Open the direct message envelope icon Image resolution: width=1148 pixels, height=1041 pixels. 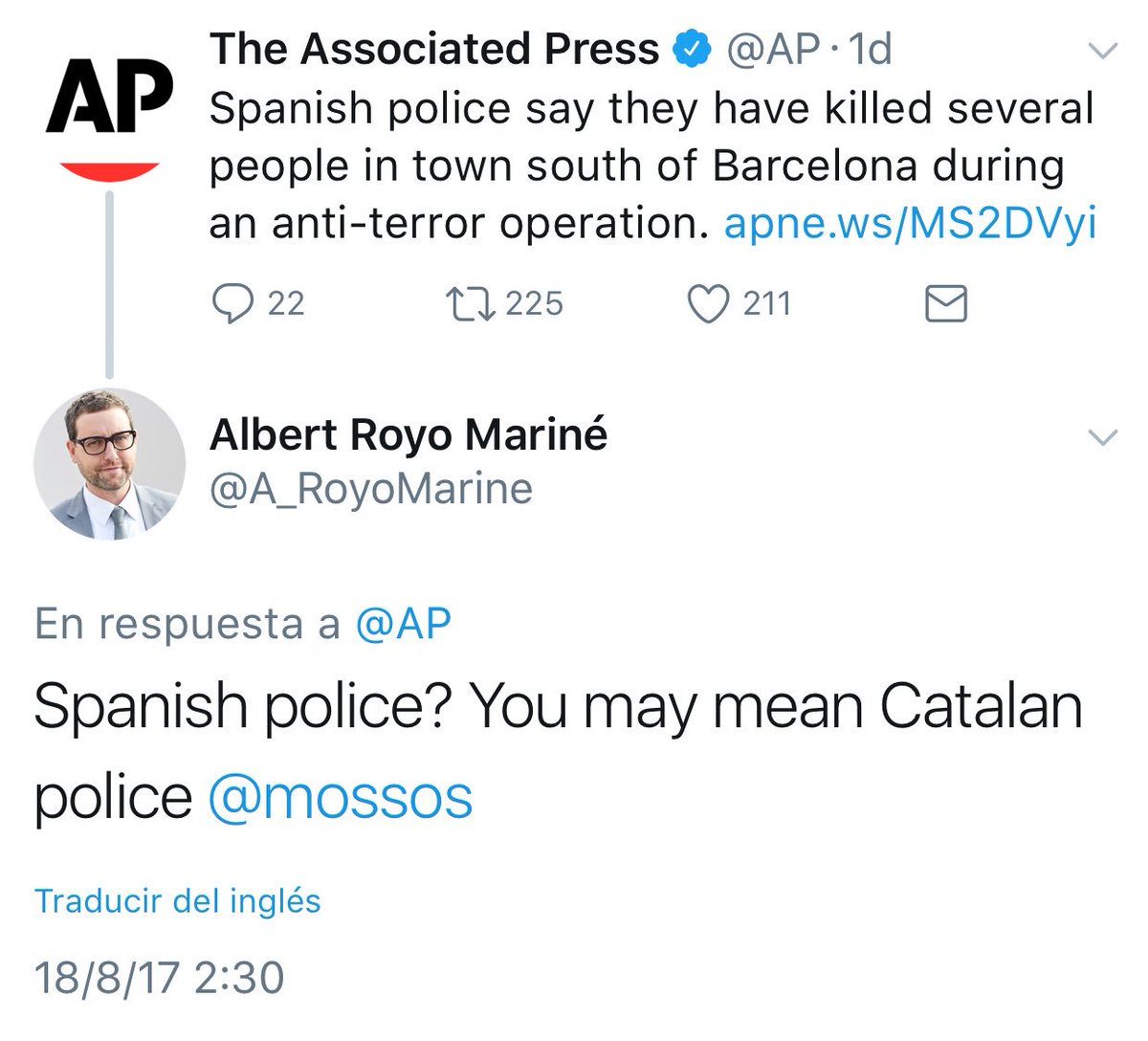(x=947, y=304)
